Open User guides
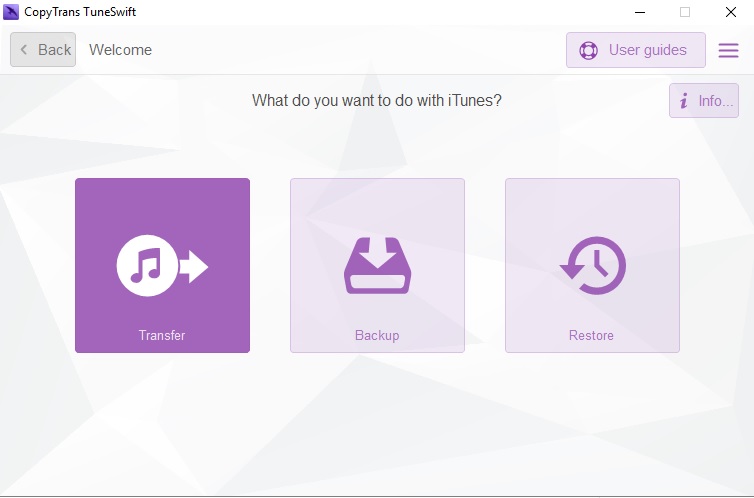754x498 pixels. click(x=636, y=50)
